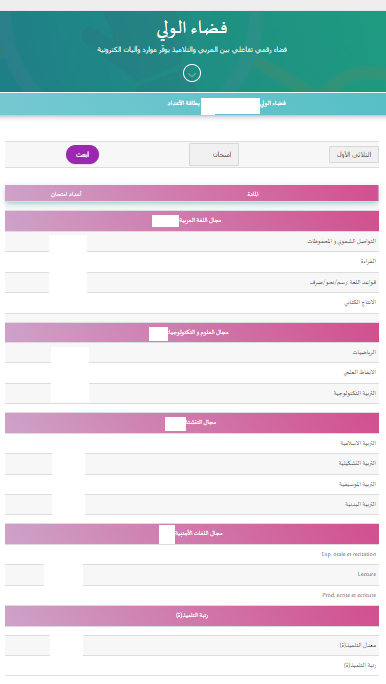Select the القراءة subject row
The width and height of the screenshot is (386, 684).
tap(192, 262)
